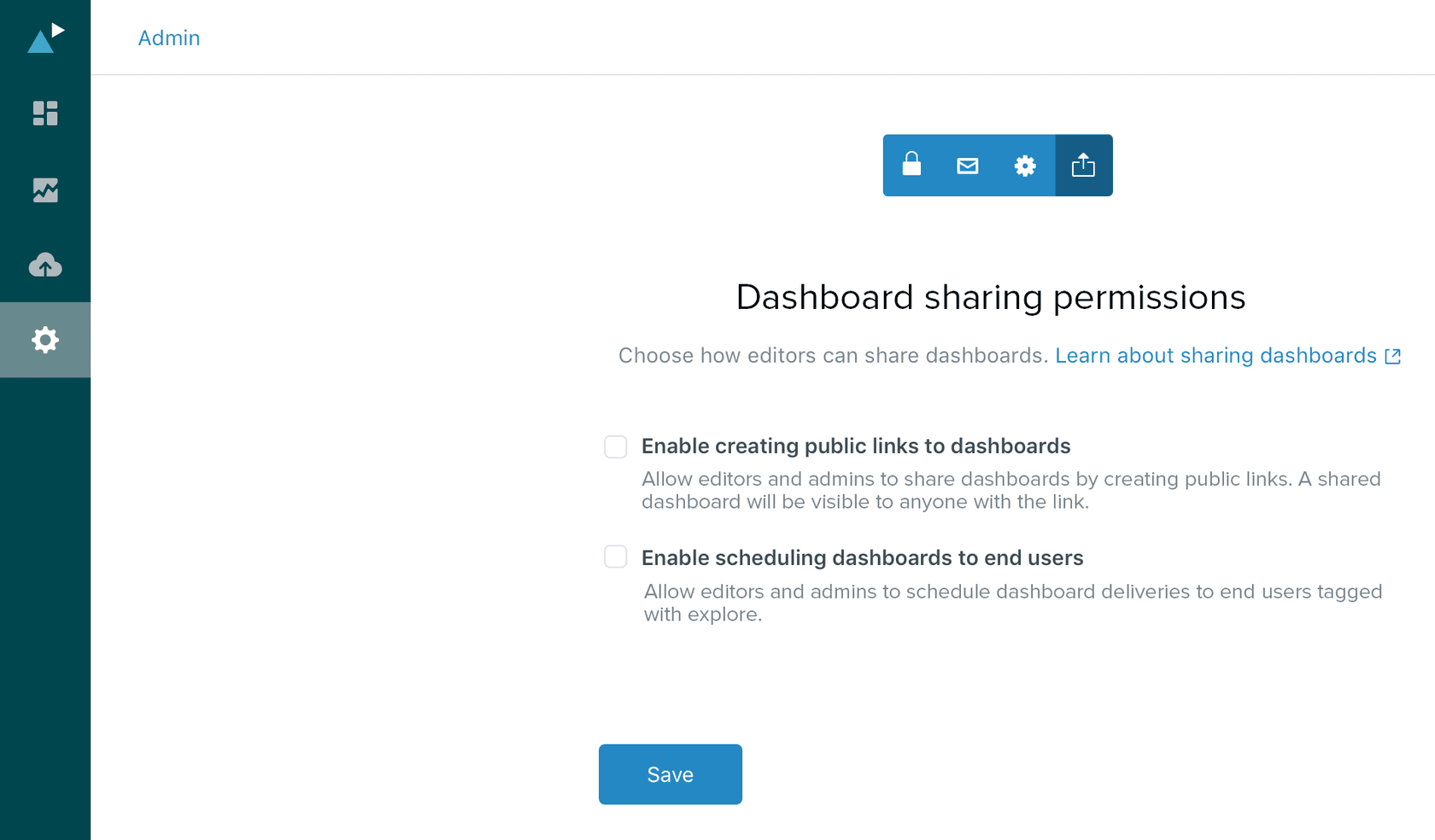Open the admin settings gear in the sidebar
Image resolution: width=1435 pixels, height=840 pixels.
44,339
